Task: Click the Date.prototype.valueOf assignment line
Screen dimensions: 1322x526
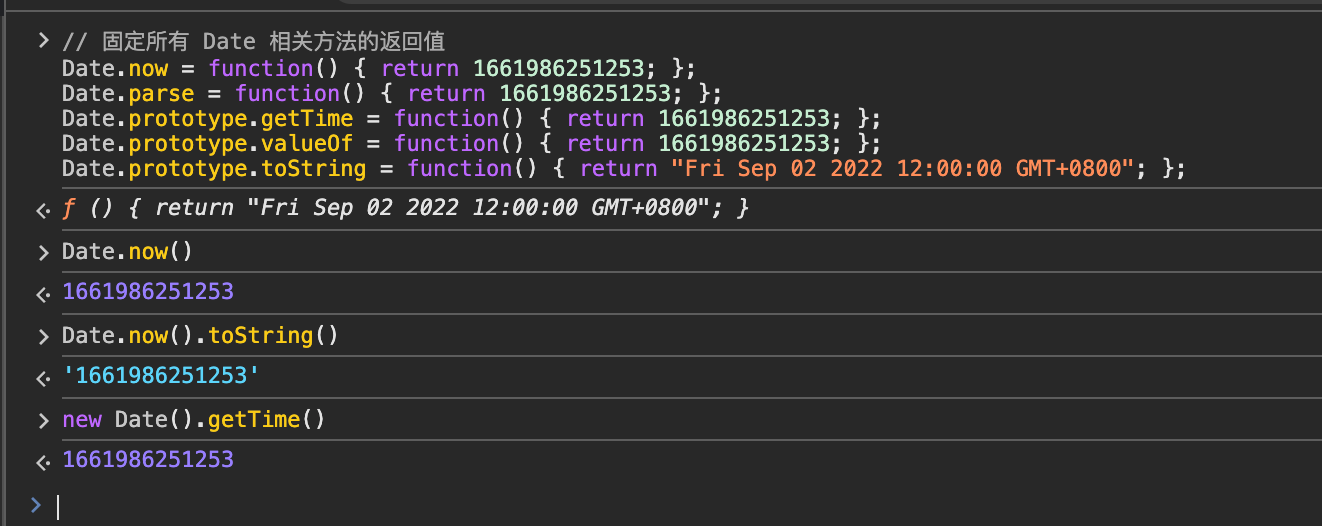Action: (x=470, y=143)
